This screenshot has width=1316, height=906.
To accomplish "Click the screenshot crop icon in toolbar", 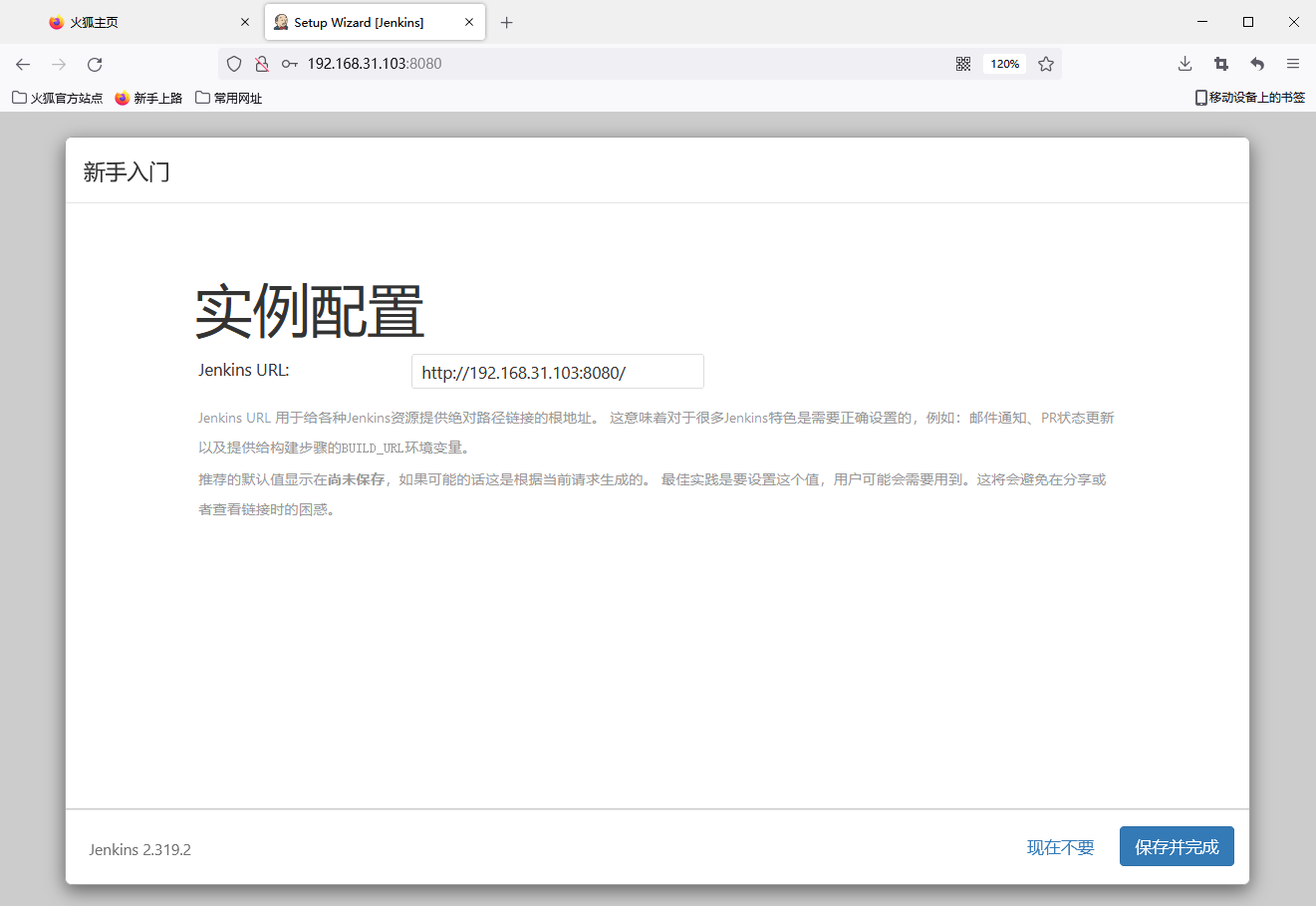I will (x=1221, y=64).
